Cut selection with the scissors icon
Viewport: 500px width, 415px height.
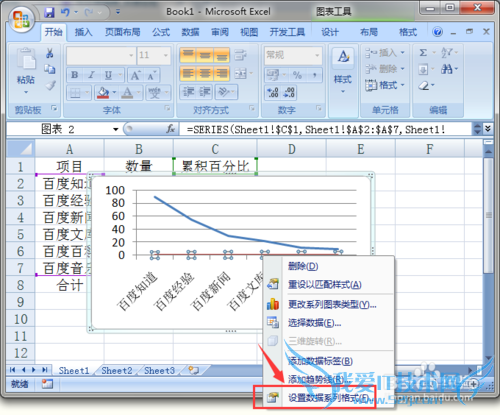click(x=50, y=53)
